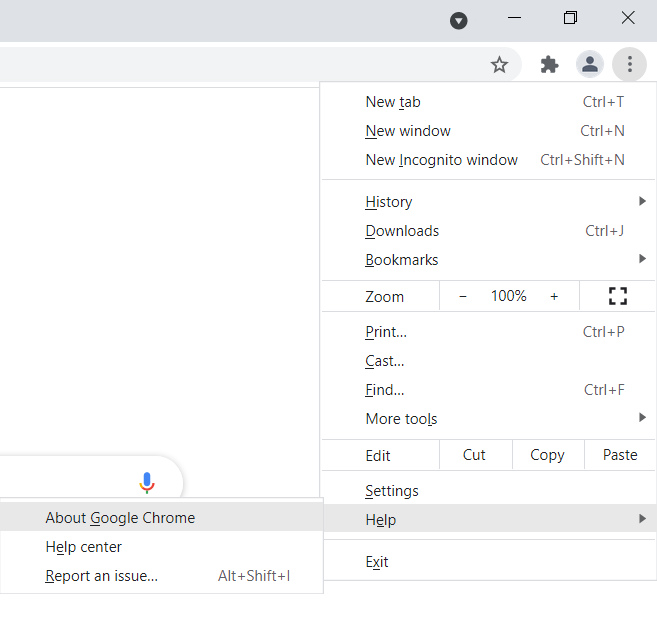
Task: Open the Extensions puzzle icon
Action: (549, 65)
